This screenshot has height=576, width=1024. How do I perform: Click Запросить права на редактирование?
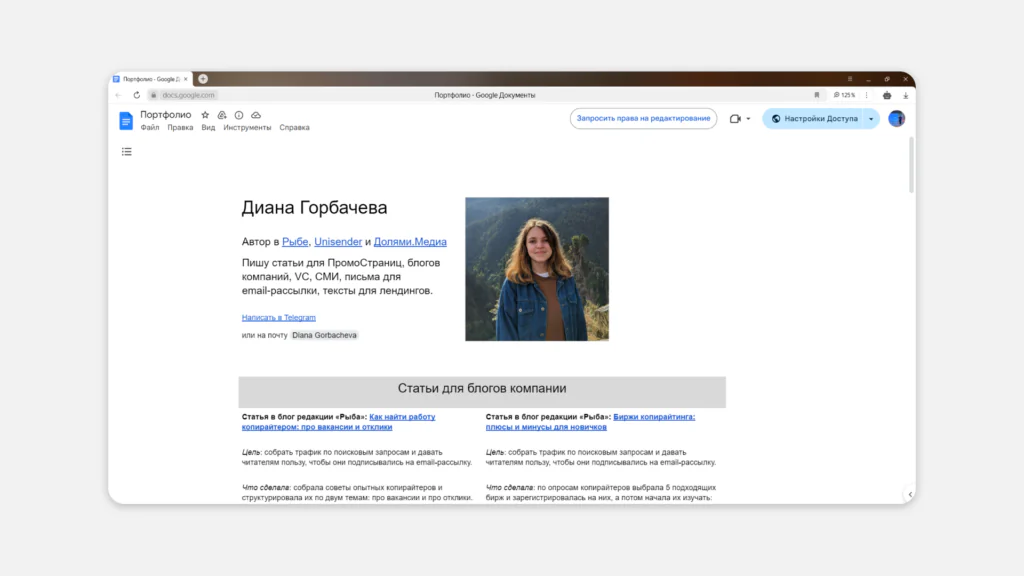[643, 117]
